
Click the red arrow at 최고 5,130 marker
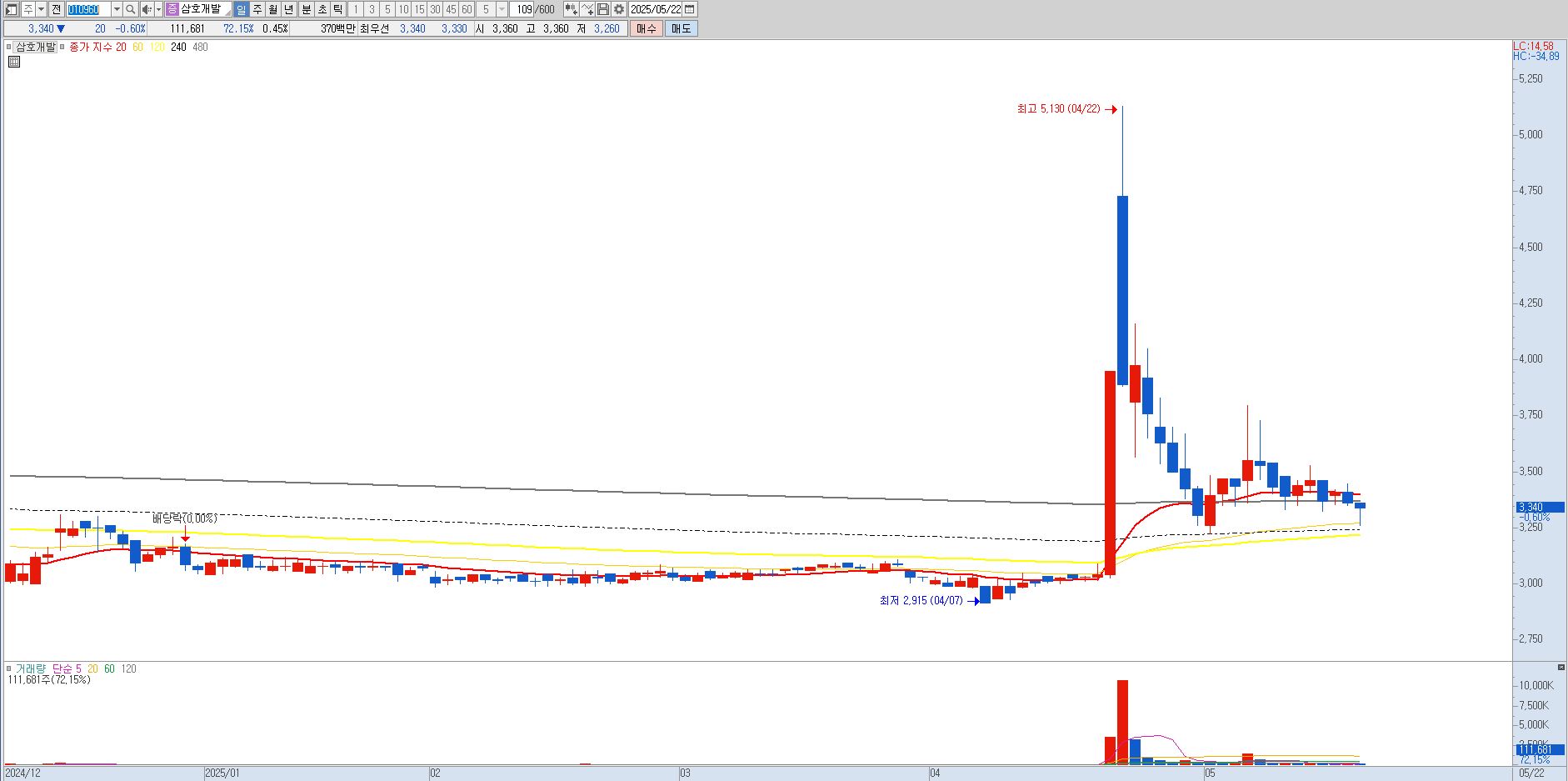[x=1111, y=109]
